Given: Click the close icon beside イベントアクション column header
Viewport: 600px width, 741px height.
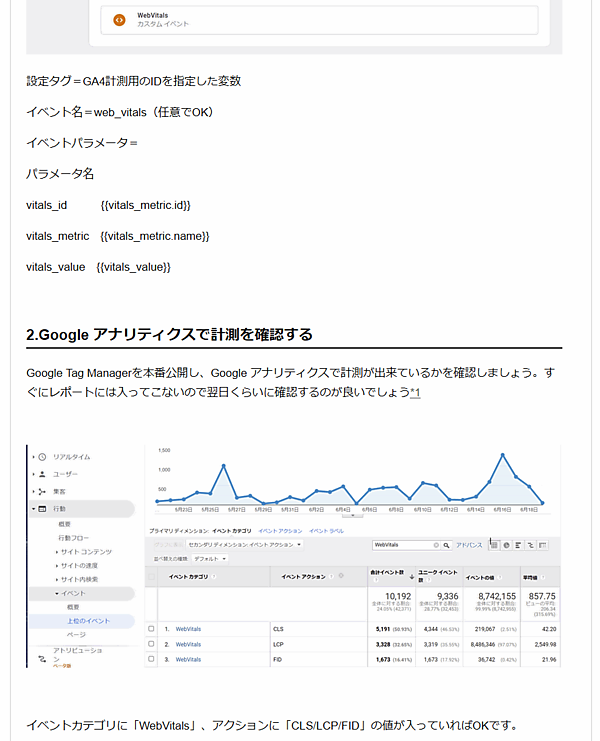Looking at the screenshot, I should point(341,576).
